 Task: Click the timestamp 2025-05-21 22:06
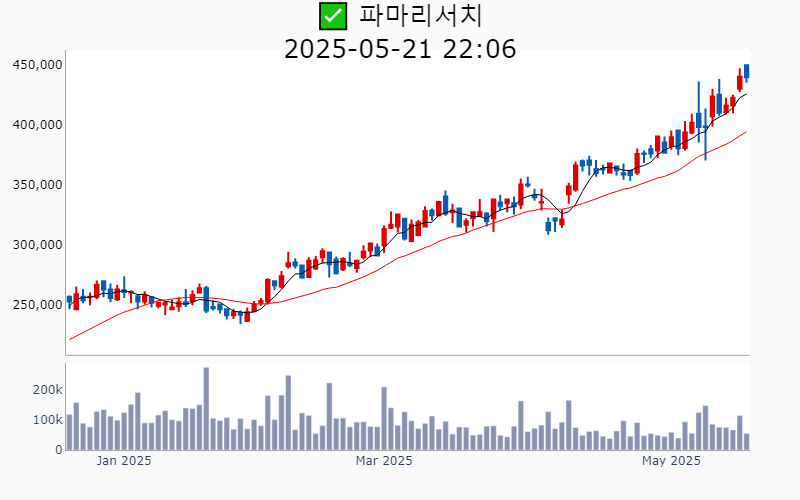(x=400, y=49)
